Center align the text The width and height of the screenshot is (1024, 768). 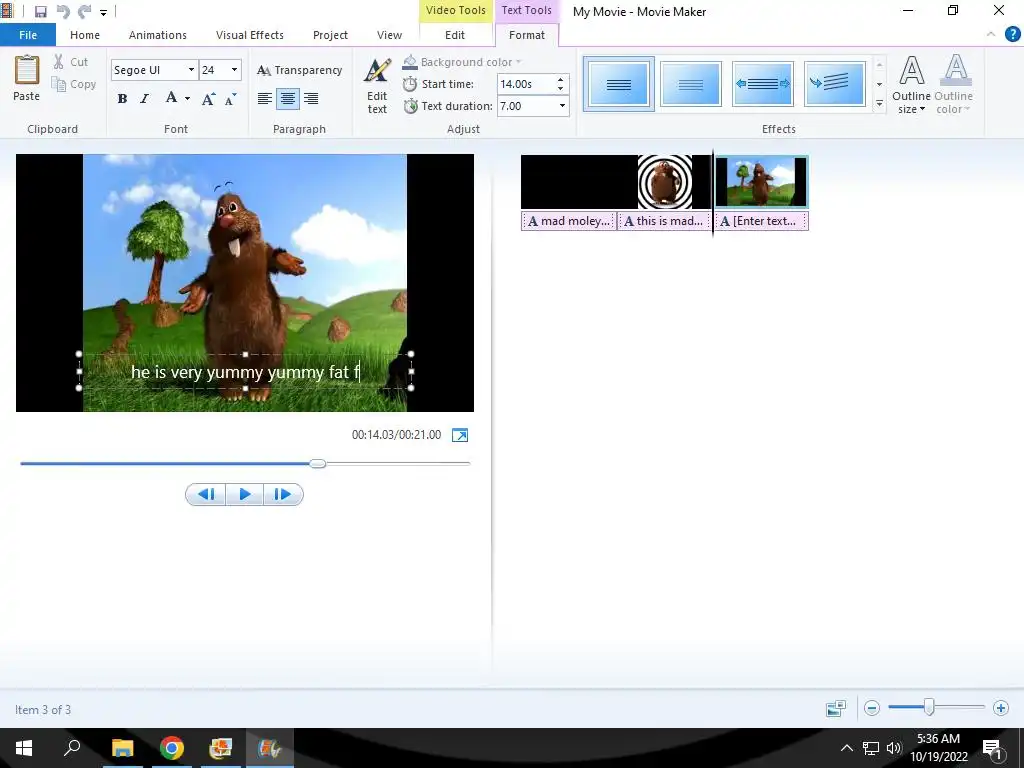pos(288,99)
